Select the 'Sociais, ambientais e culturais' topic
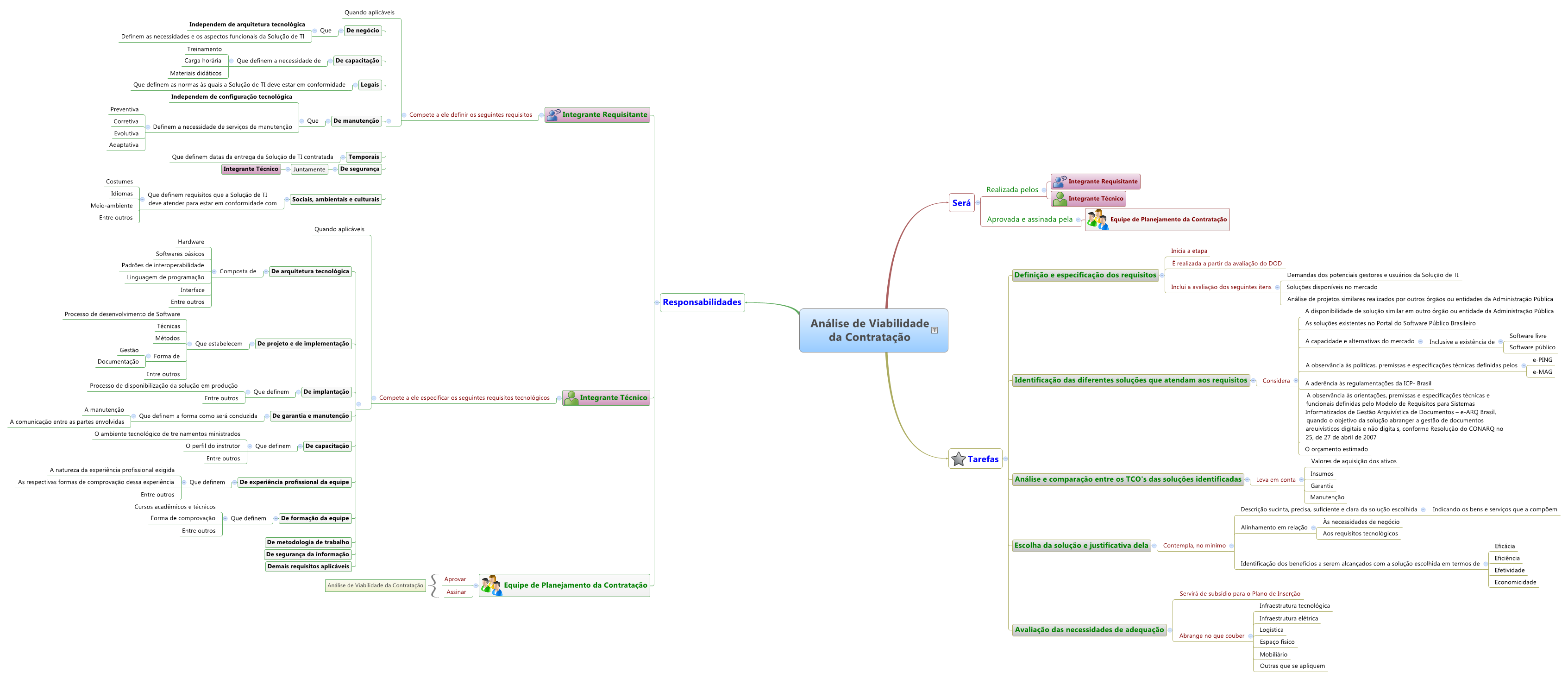The height and width of the screenshot is (679, 1568). (335, 199)
